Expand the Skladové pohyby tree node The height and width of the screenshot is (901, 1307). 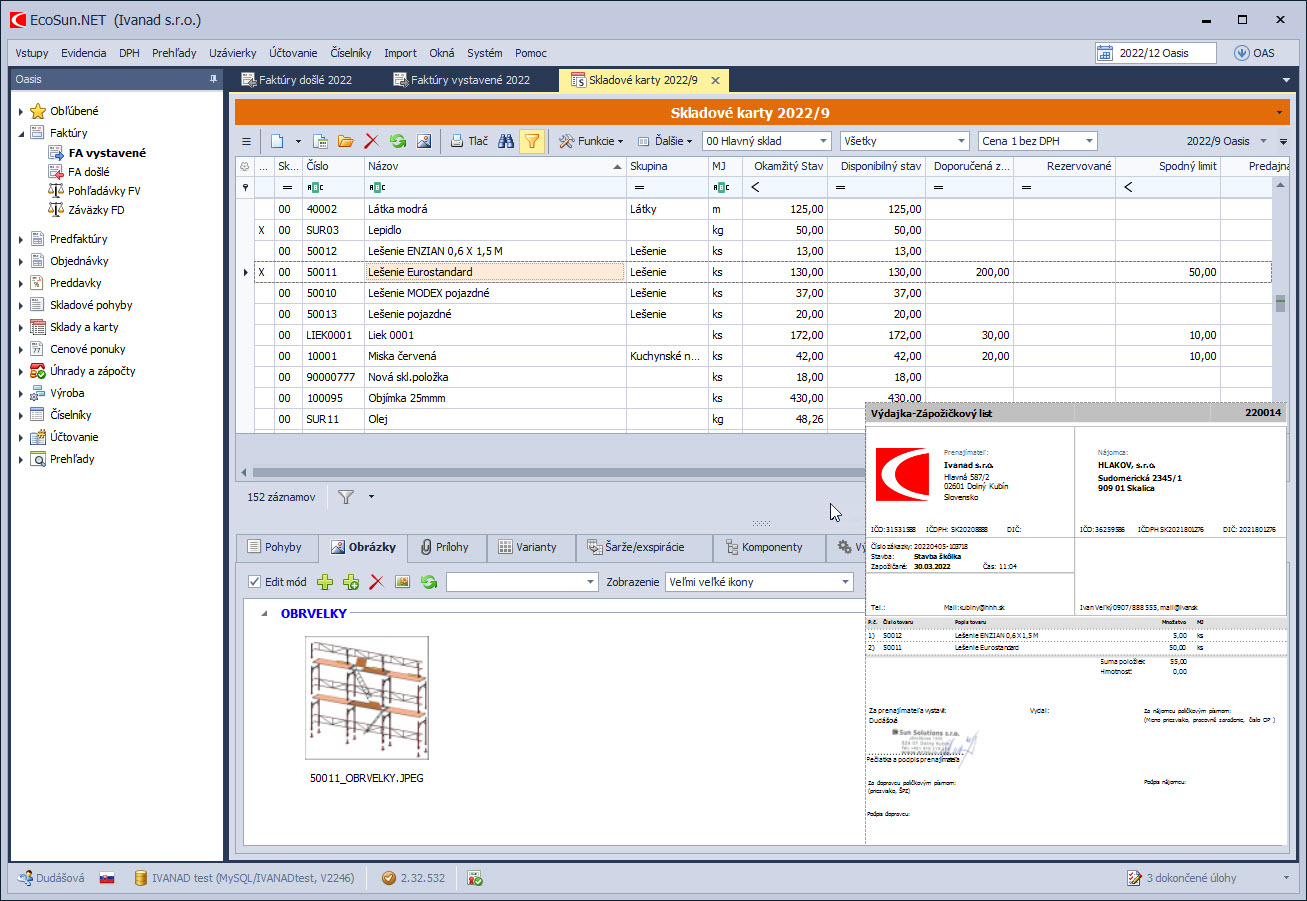(x=21, y=305)
